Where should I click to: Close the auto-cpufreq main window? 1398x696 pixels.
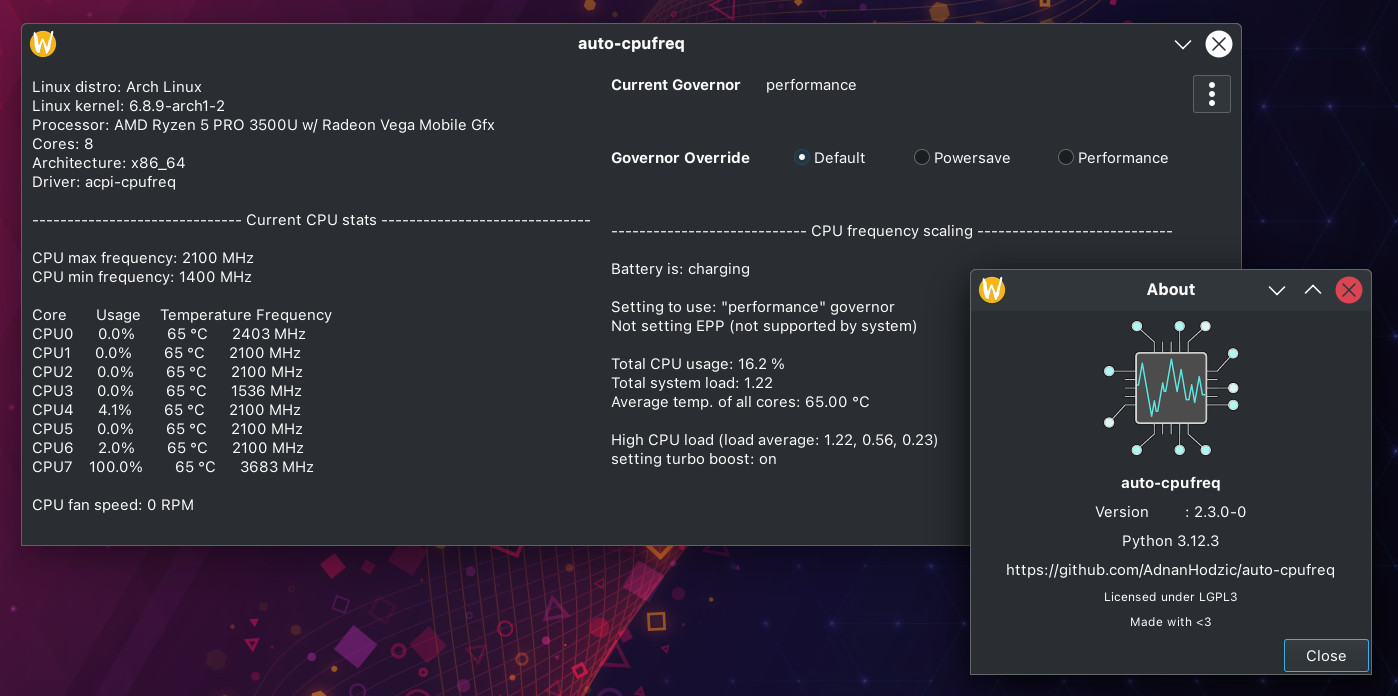click(1218, 44)
